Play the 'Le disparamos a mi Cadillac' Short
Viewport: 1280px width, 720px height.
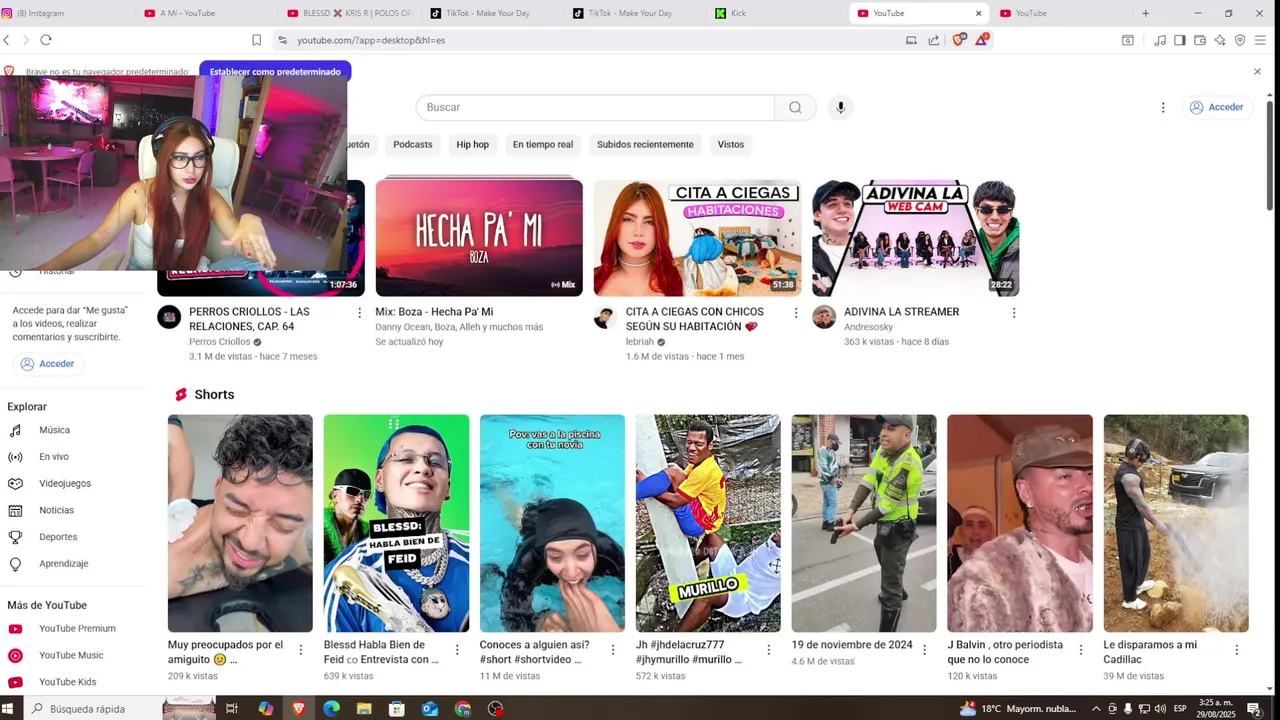[1176, 523]
